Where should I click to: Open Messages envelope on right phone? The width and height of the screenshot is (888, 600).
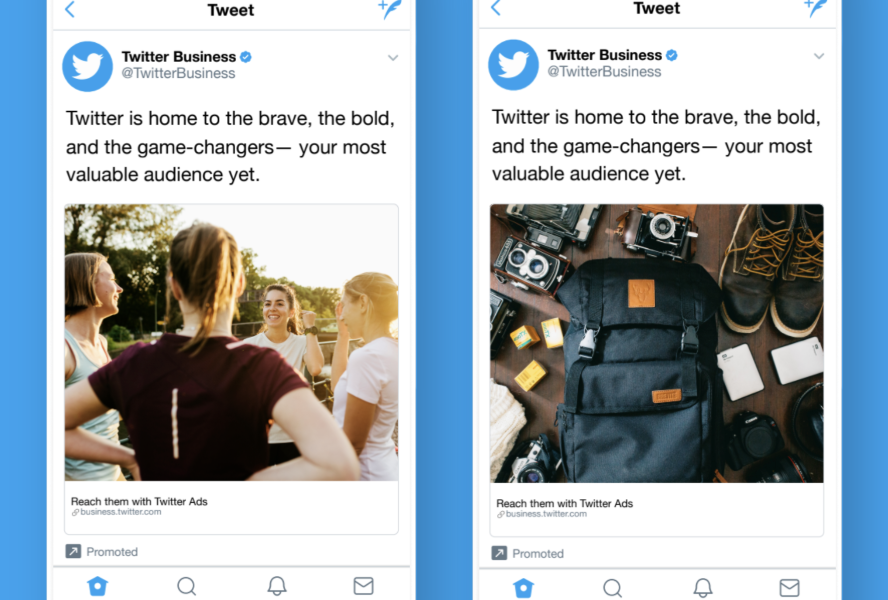(789, 588)
